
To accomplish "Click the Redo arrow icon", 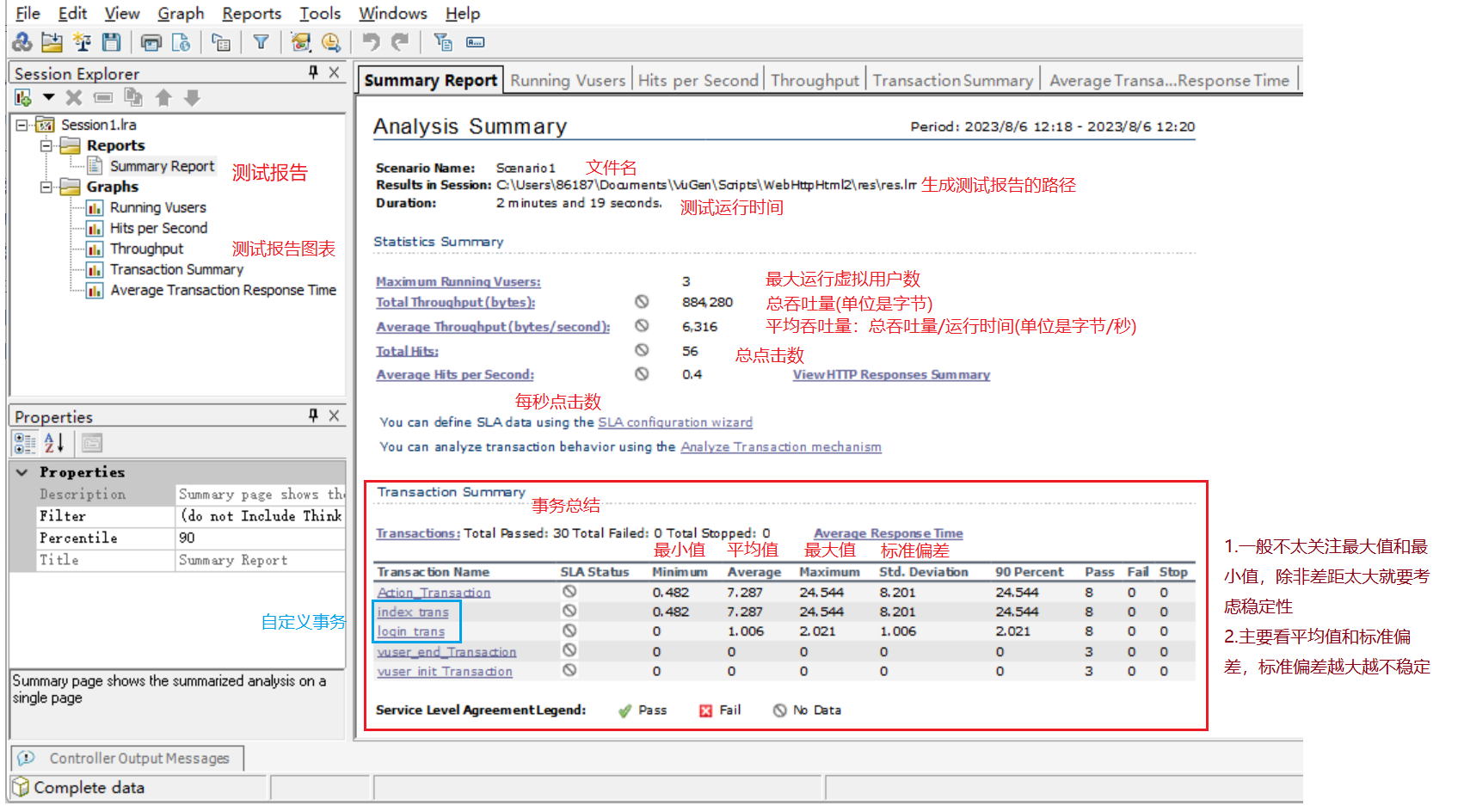I will [400, 42].
